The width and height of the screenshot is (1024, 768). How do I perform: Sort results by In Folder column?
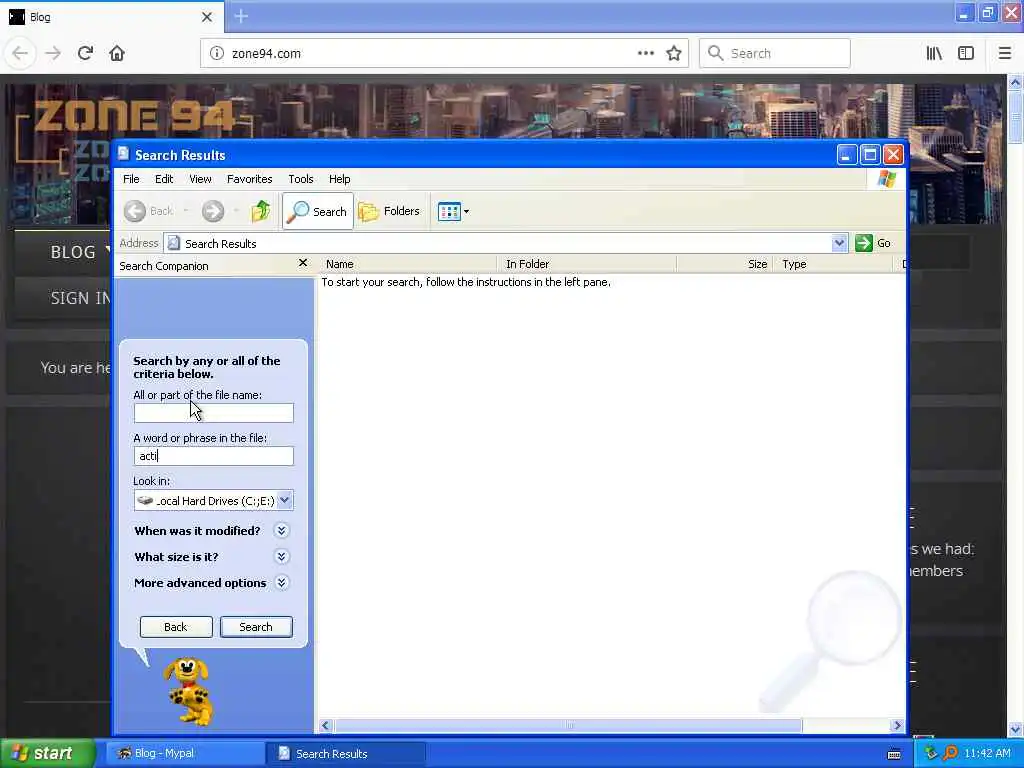point(587,264)
